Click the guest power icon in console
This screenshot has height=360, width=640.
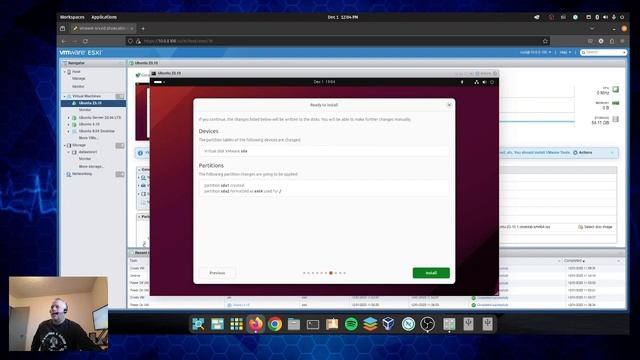click(x=492, y=82)
